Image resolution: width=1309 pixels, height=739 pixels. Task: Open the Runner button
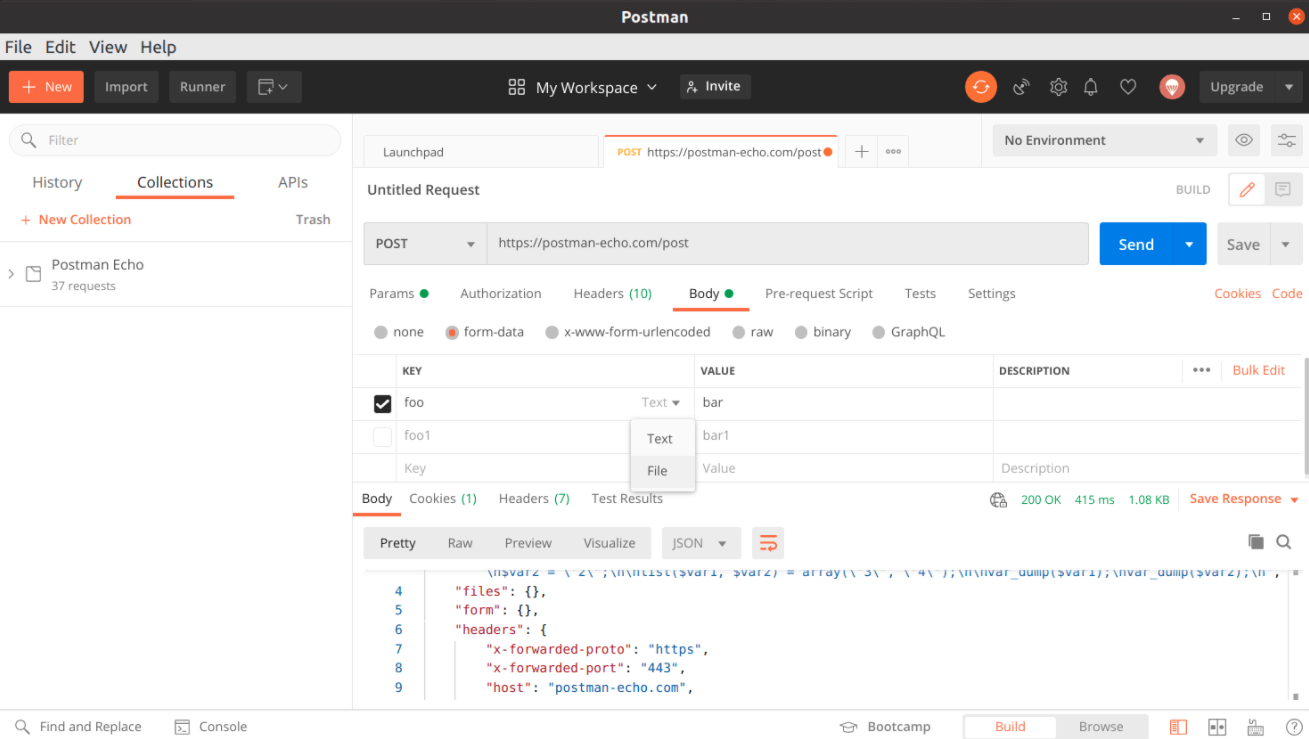click(203, 87)
